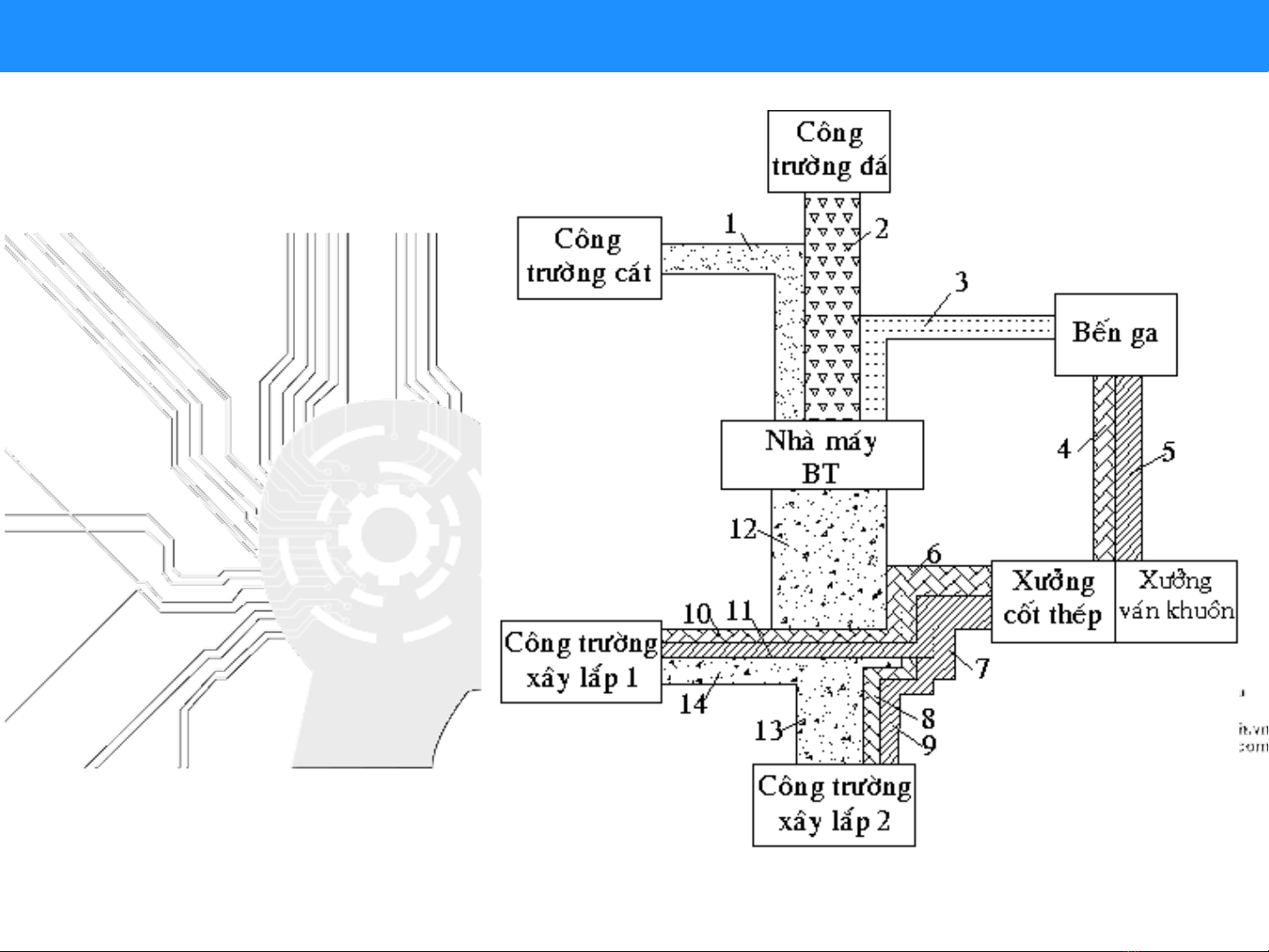
Task: Click flow label number 4 left of the vertical band
Action: point(1064,449)
